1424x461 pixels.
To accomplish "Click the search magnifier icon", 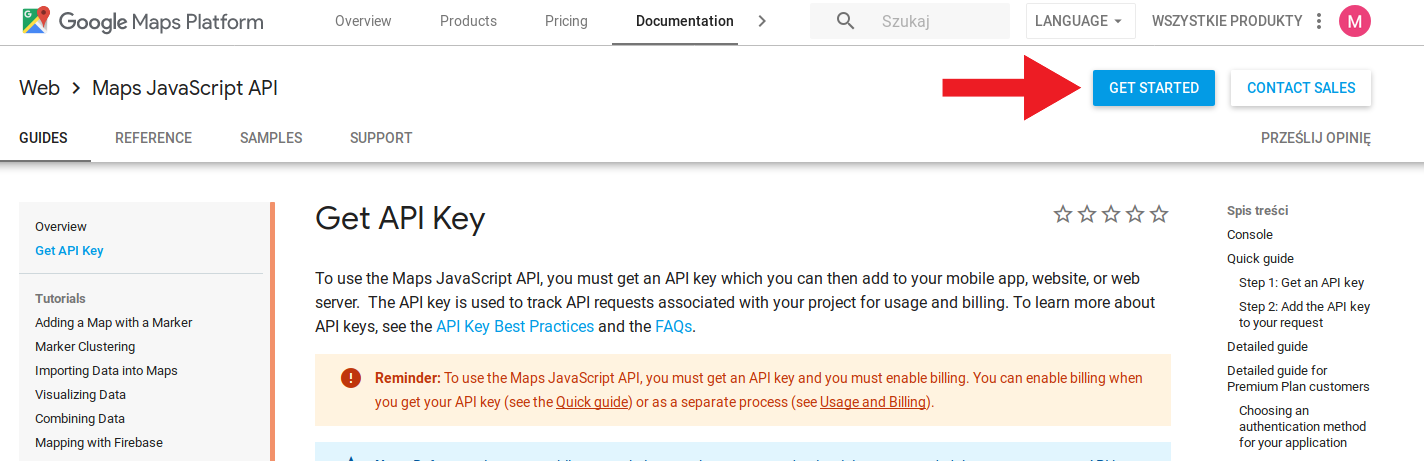I will tap(845, 21).
